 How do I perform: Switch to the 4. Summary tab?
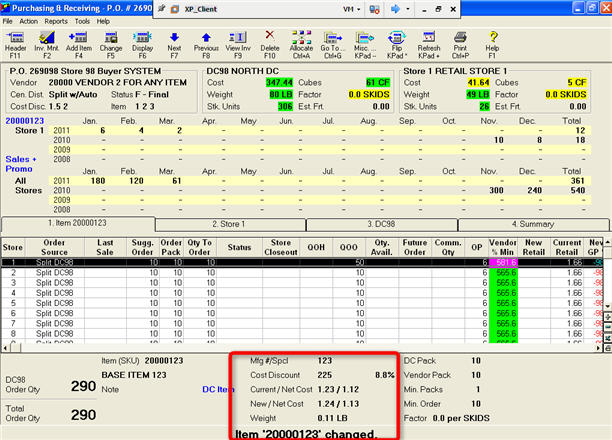coord(535,224)
